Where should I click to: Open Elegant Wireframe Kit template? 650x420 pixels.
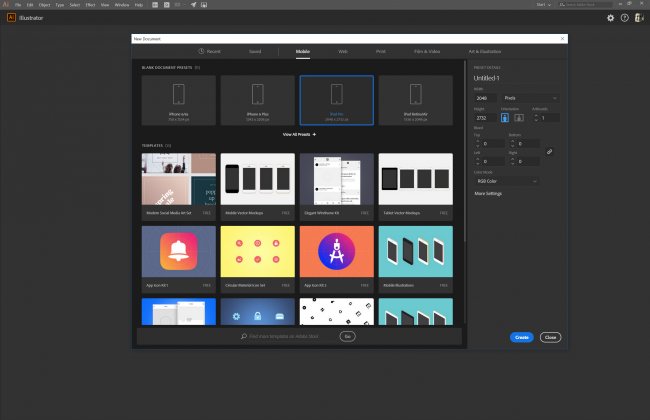click(337, 186)
